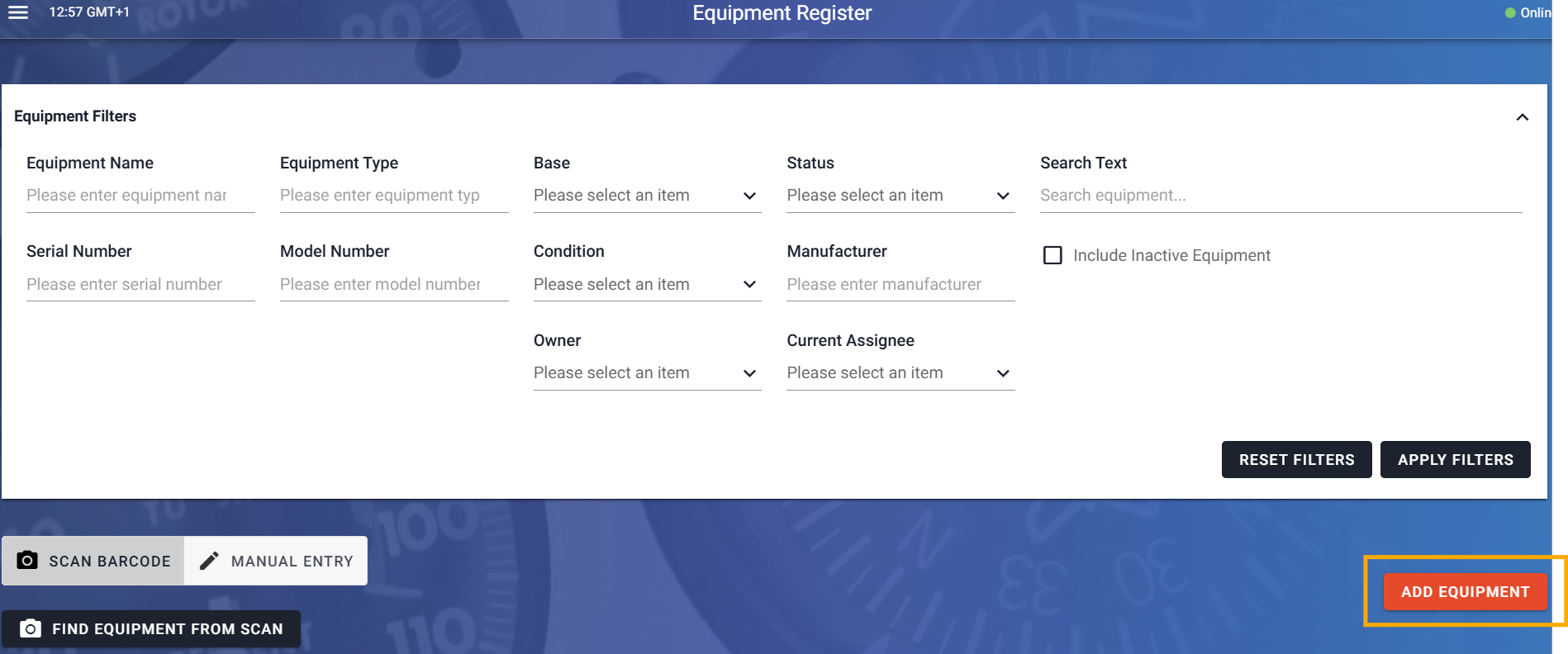Open the Owner dropdown
Image resolution: width=1568 pixels, height=654 pixels.
646,373
